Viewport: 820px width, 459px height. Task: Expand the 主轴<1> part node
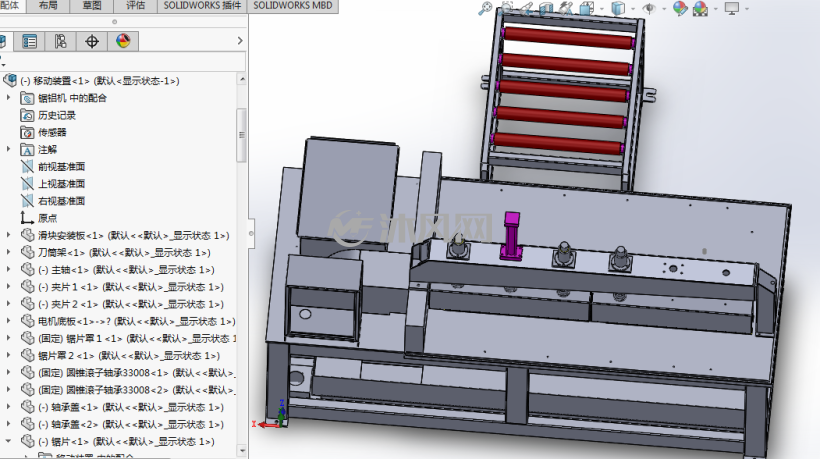(x=8, y=270)
